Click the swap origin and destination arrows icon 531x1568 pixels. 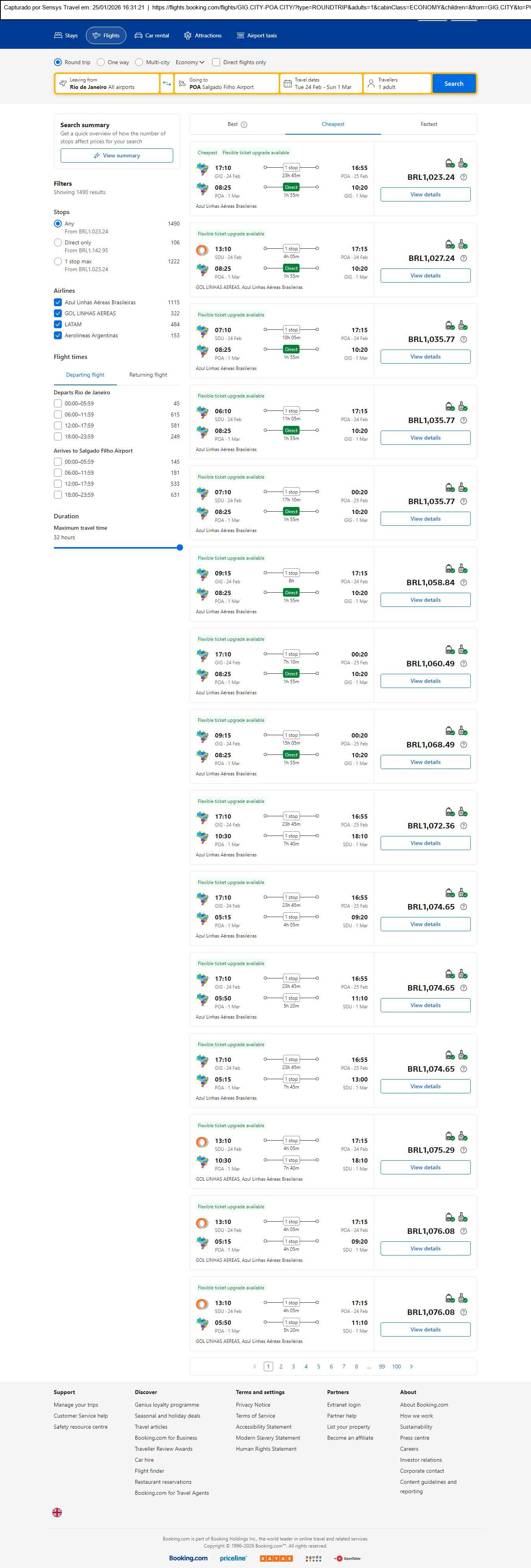coord(167,83)
